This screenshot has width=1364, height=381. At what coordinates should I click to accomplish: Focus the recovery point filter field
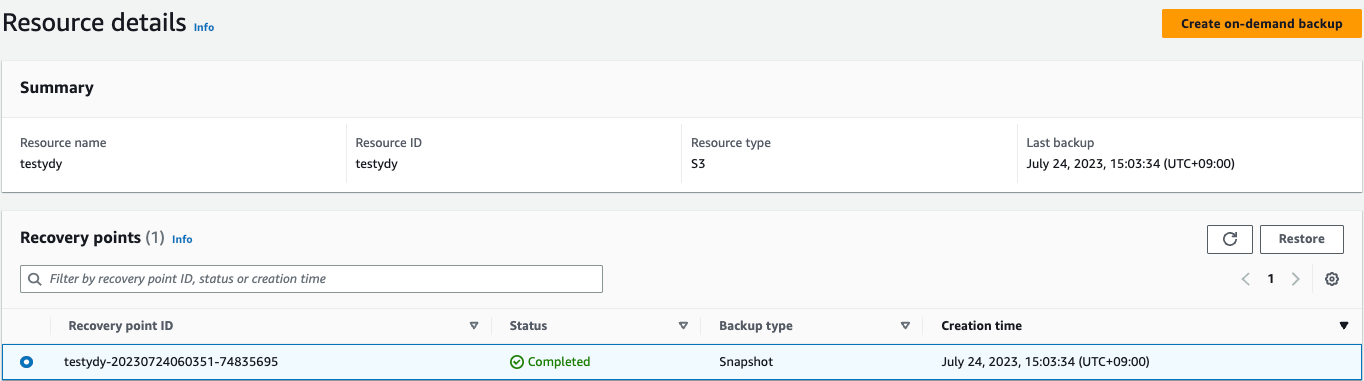pyautogui.click(x=311, y=279)
